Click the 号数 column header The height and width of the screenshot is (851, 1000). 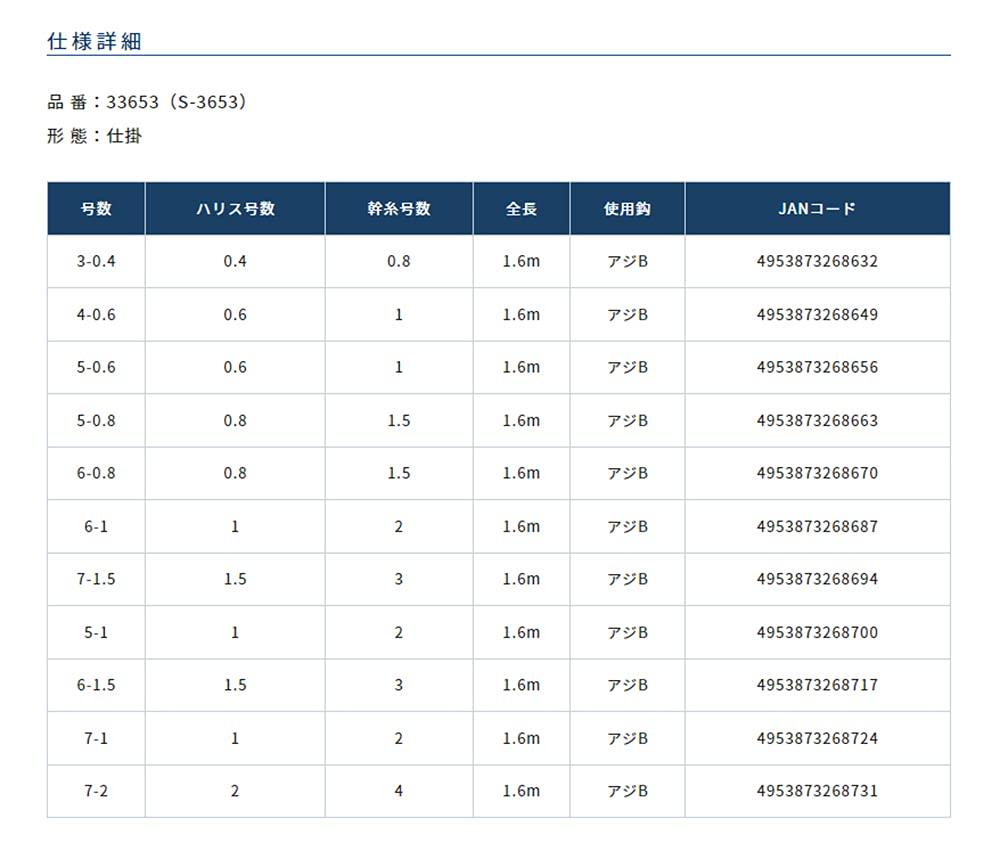click(96, 209)
